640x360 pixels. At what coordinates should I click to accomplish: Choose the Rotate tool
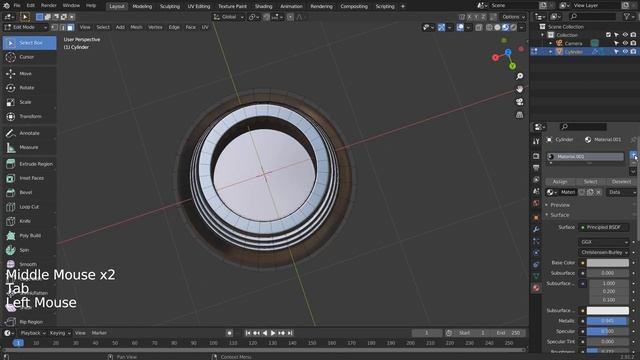tap(29, 88)
